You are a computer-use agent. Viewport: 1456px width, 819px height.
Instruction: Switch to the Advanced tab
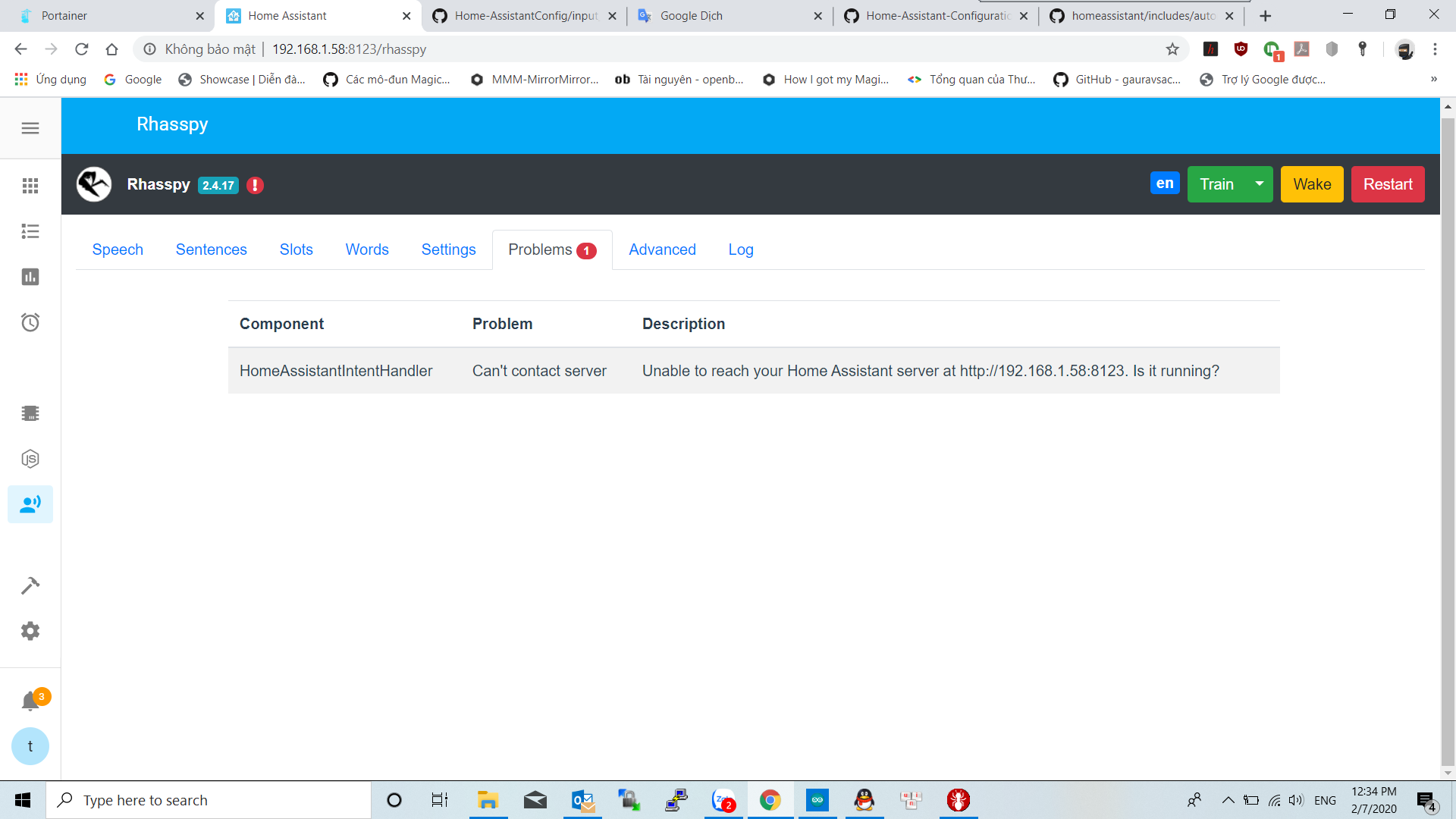pos(662,249)
